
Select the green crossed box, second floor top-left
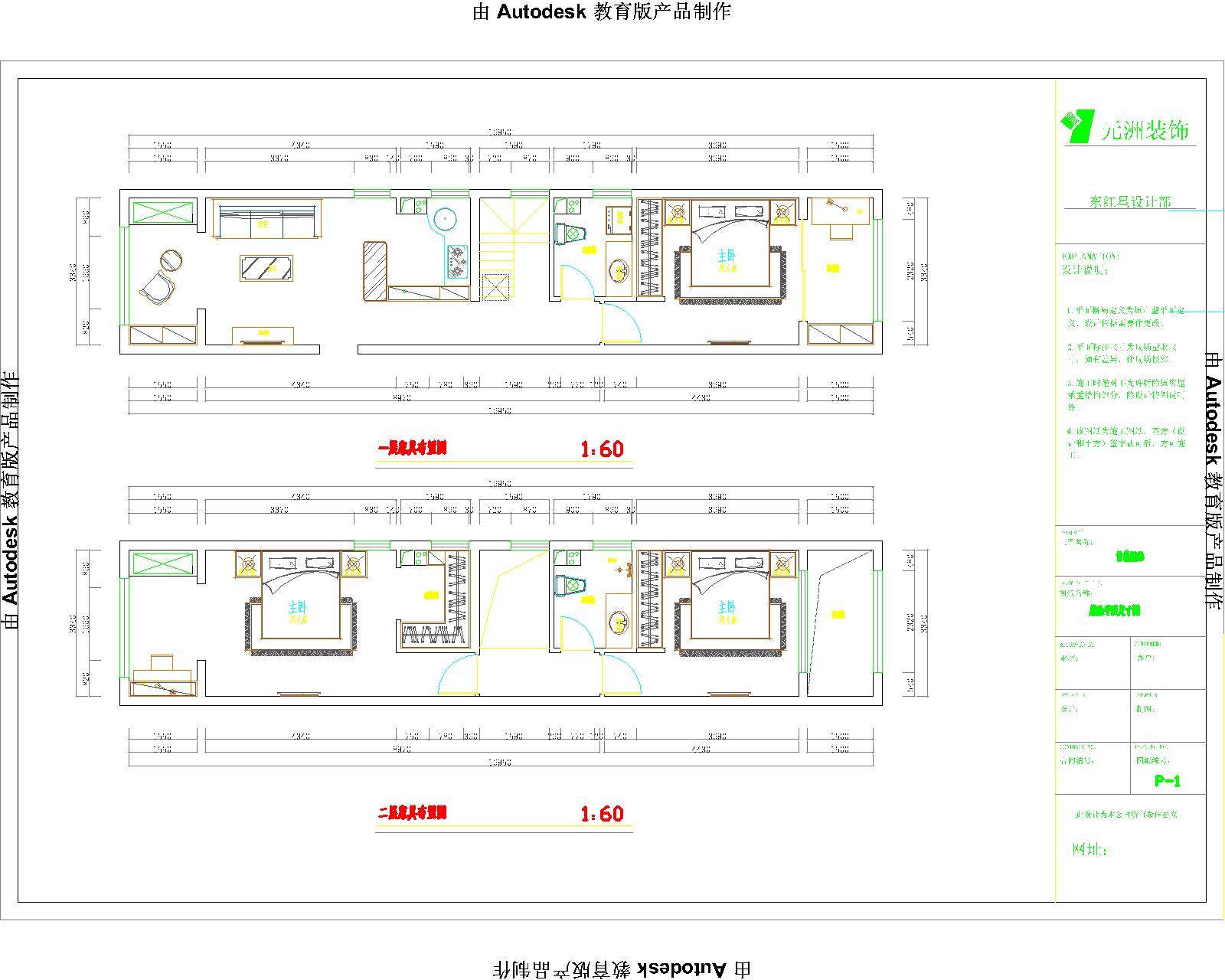[164, 563]
